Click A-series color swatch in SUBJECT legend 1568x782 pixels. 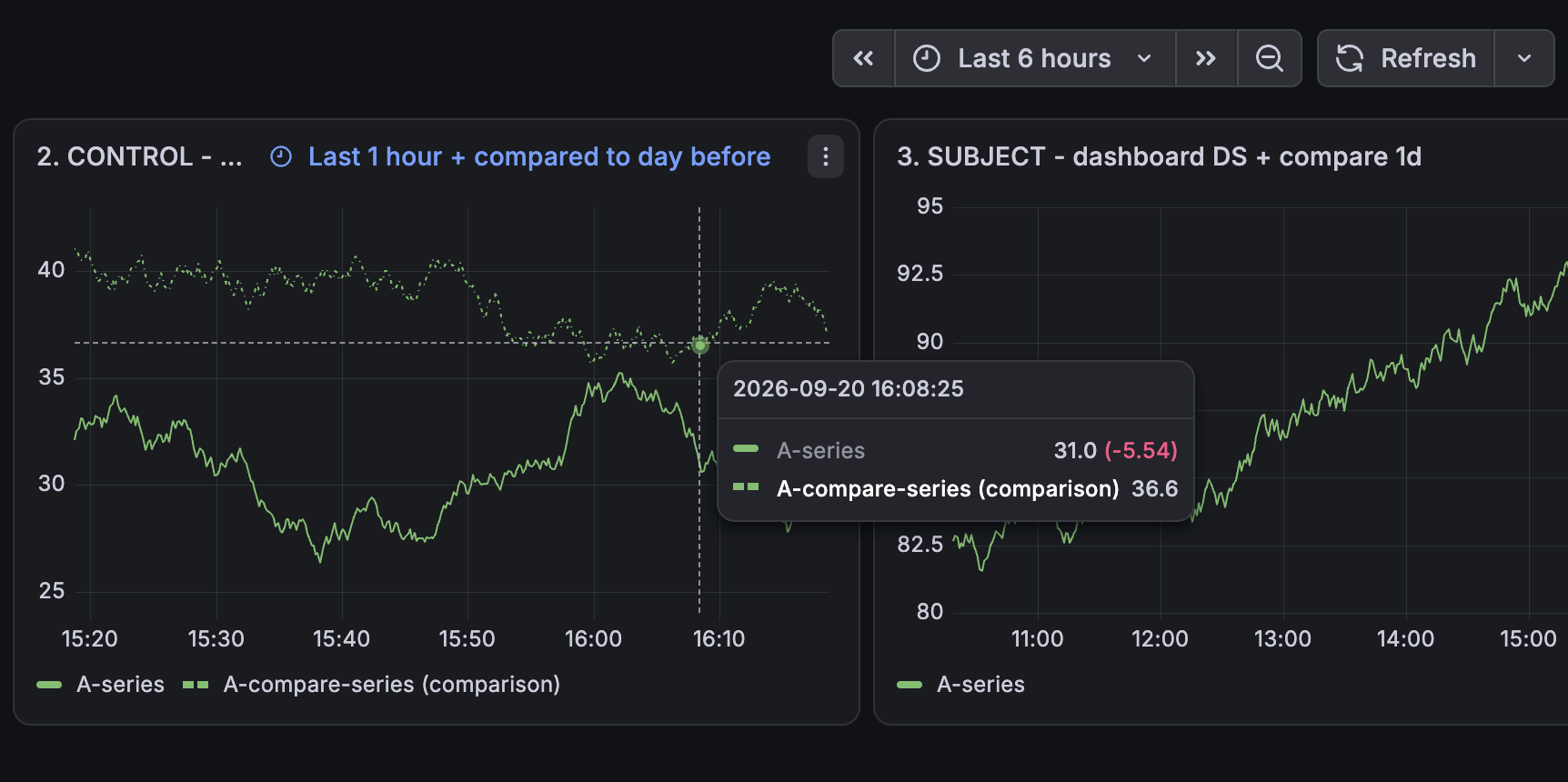tap(910, 685)
